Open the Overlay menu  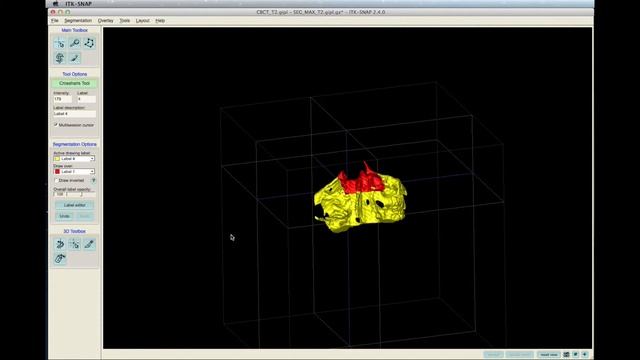[x=105, y=20]
